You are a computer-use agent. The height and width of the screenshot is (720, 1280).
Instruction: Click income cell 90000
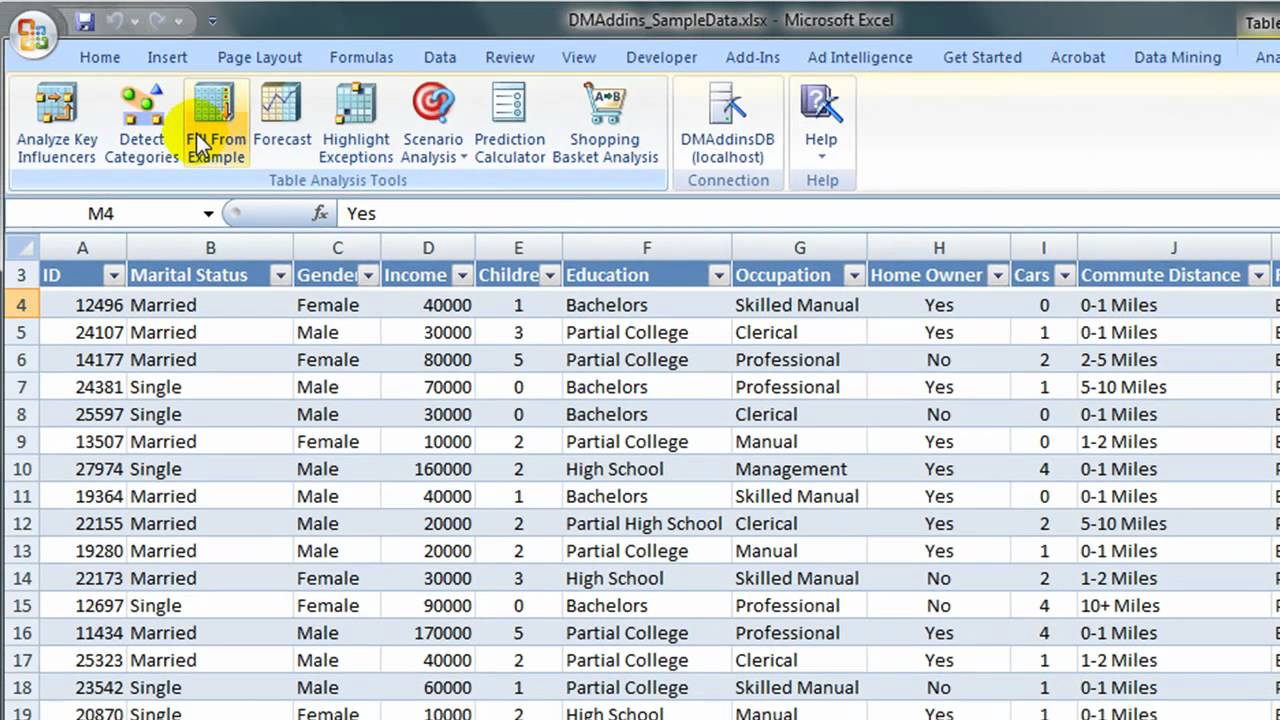[x=428, y=606]
